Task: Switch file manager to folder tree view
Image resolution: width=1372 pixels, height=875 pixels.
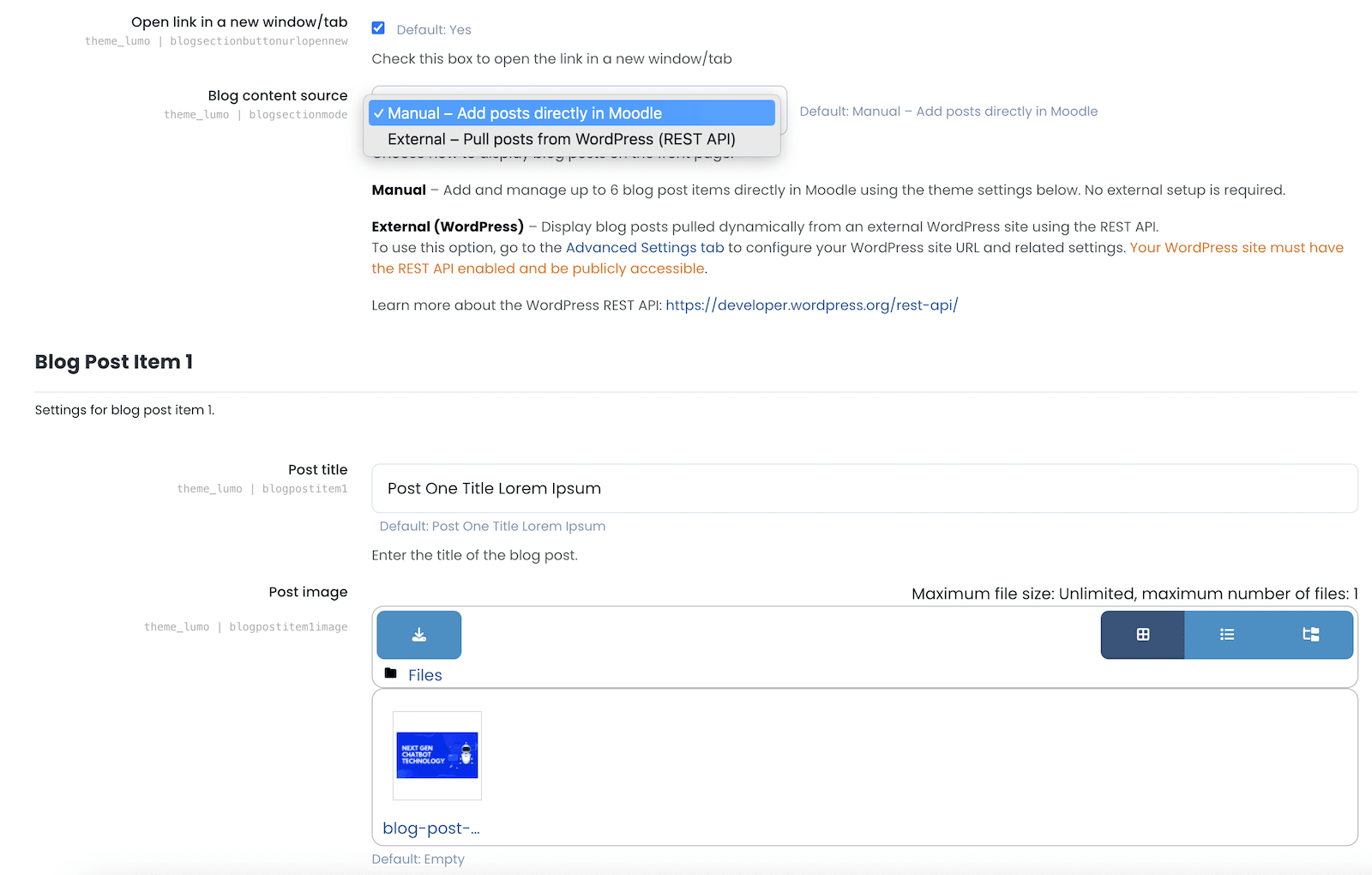Action: coord(1311,635)
